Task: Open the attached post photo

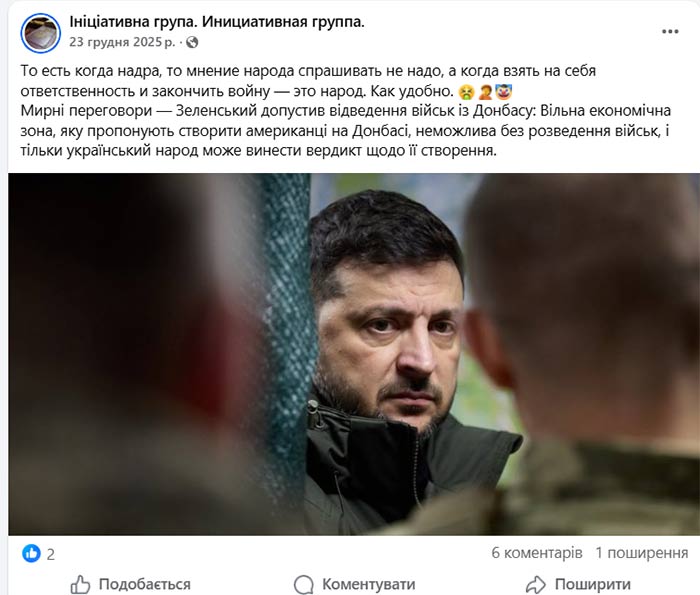Action: (x=354, y=354)
